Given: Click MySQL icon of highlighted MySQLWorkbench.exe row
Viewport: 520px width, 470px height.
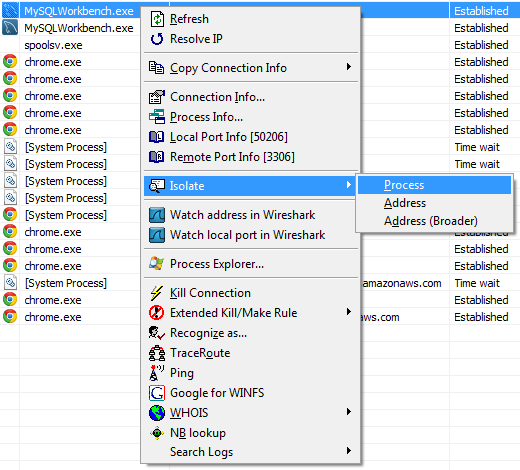Looking at the screenshot, I should tap(10, 11).
